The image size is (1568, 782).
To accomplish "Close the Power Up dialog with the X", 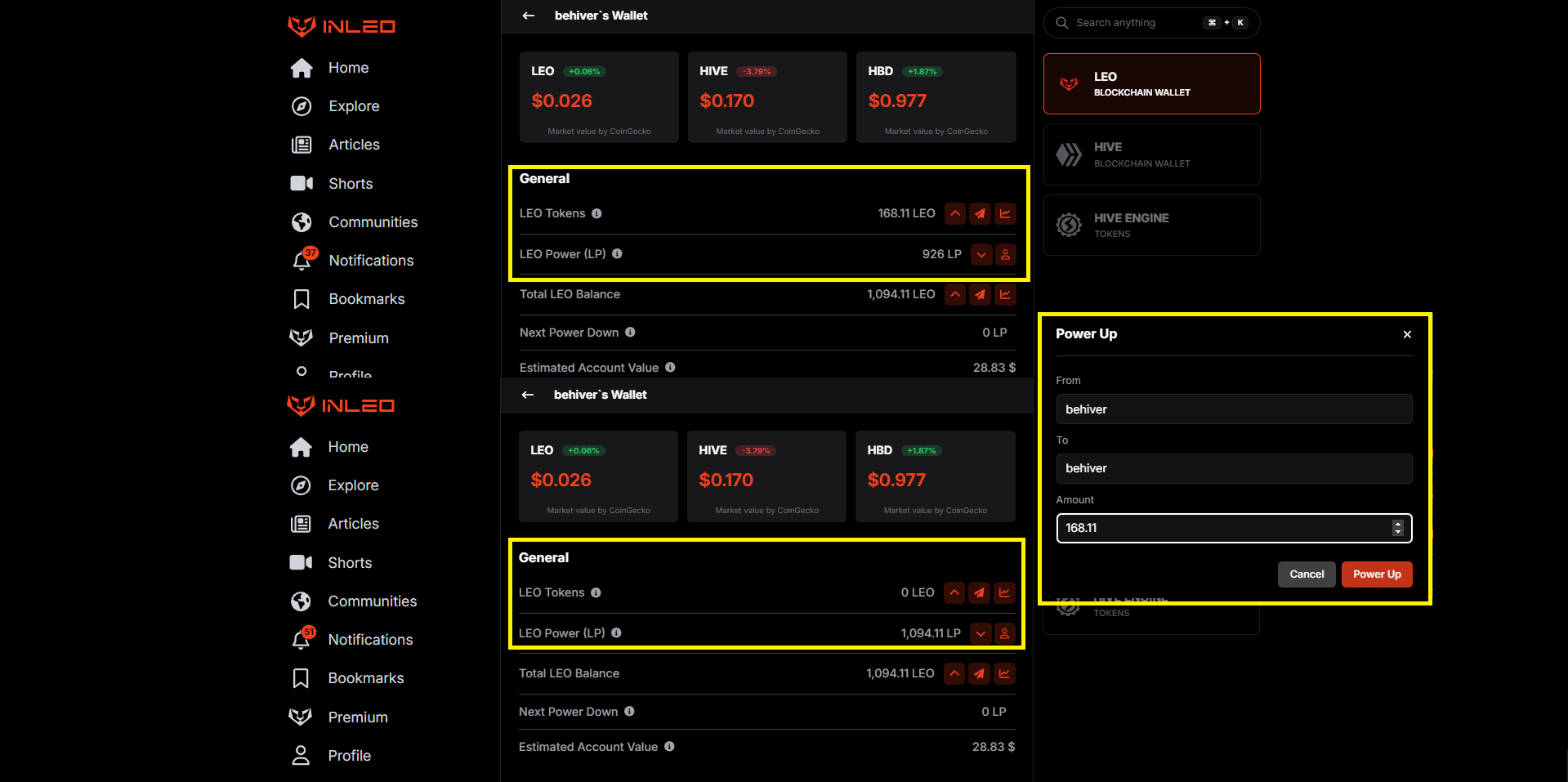I will tap(1407, 334).
